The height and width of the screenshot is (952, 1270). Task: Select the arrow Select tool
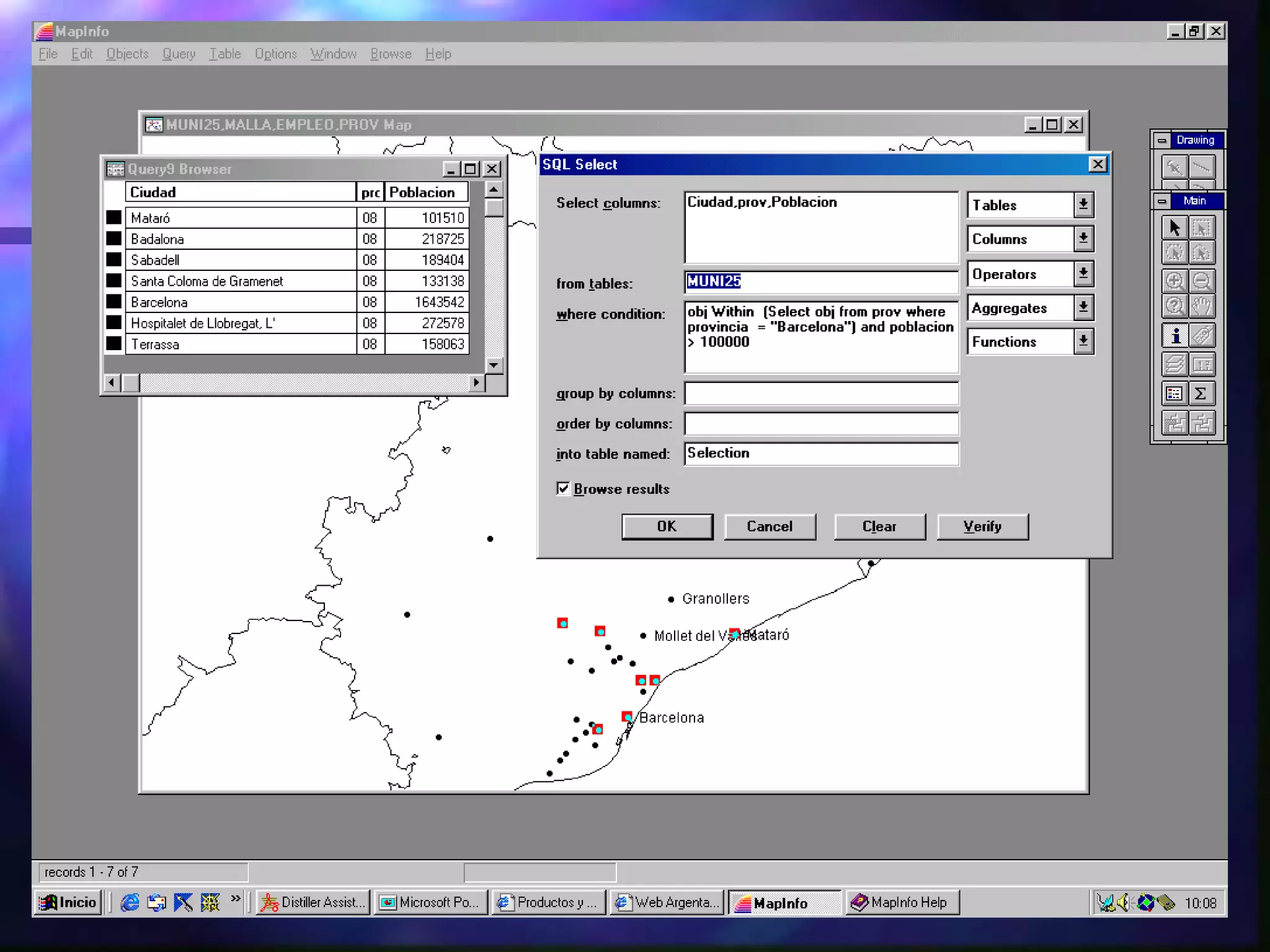point(1174,228)
